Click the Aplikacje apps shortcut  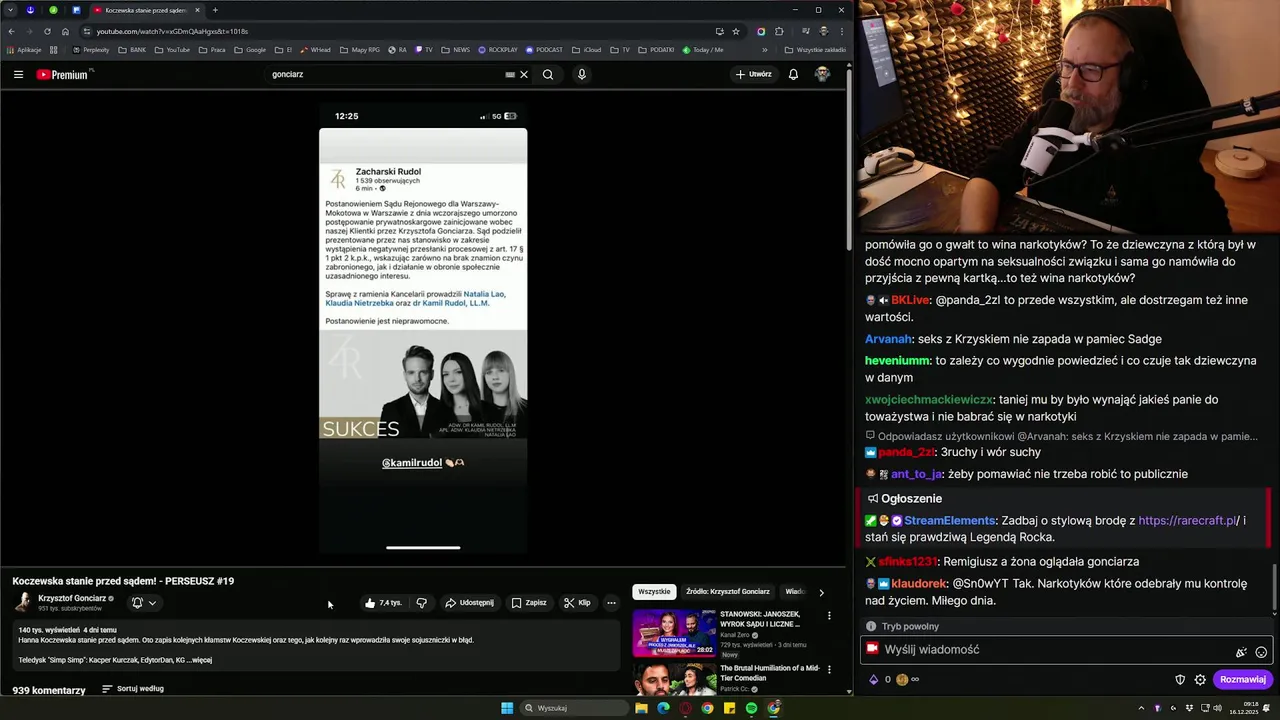[x=23, y=49]
